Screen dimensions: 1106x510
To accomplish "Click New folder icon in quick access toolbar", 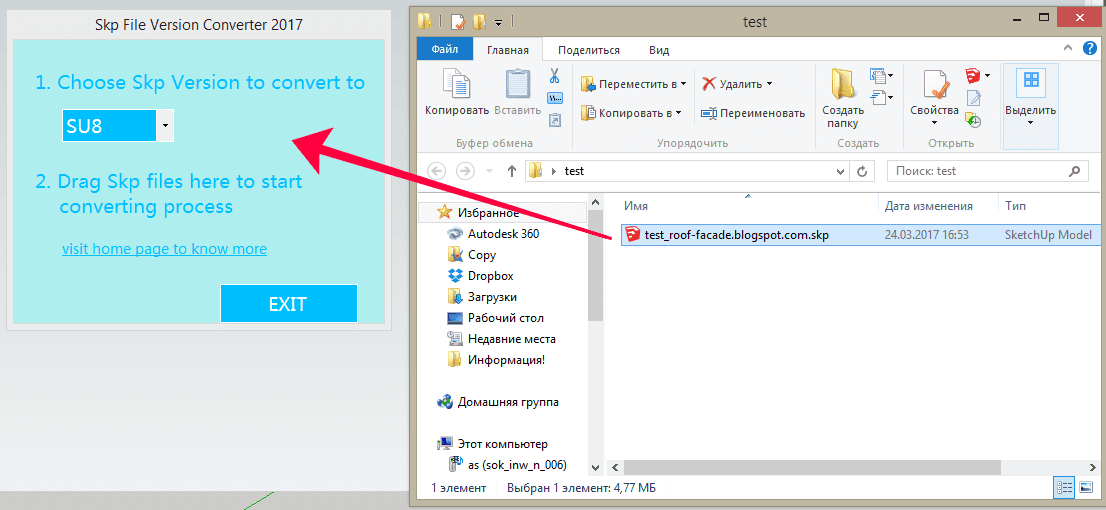I will 479,22.
